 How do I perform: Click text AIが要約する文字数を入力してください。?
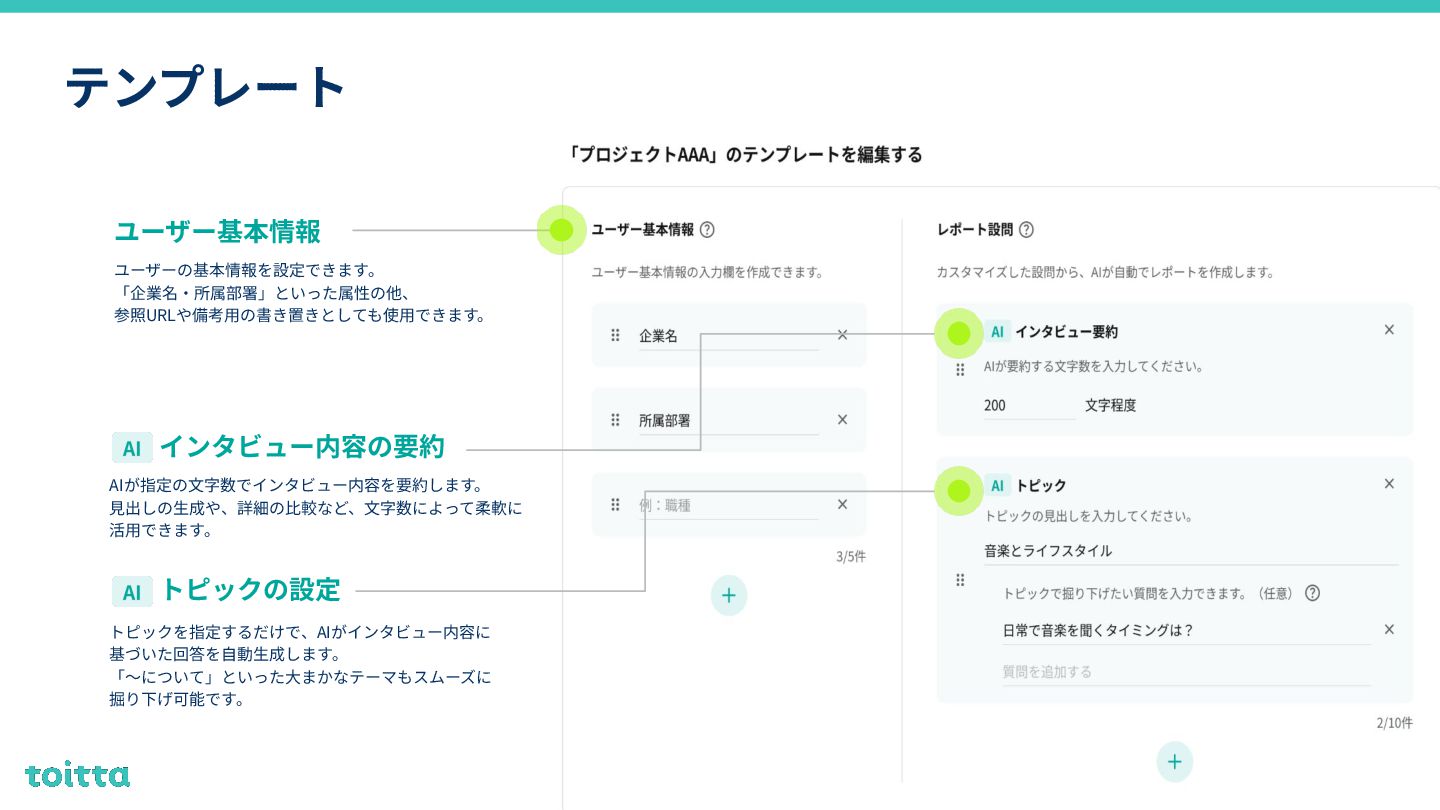coord(1094,366)
